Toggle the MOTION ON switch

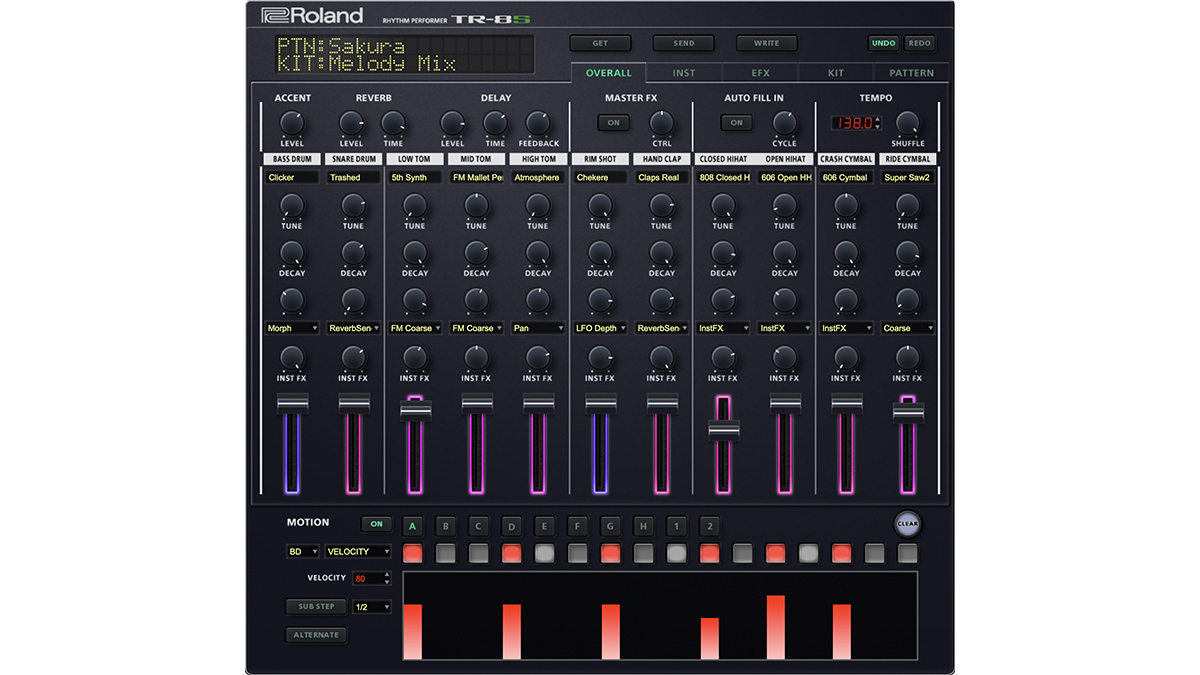pyautogui.click(x=376, y=524)
